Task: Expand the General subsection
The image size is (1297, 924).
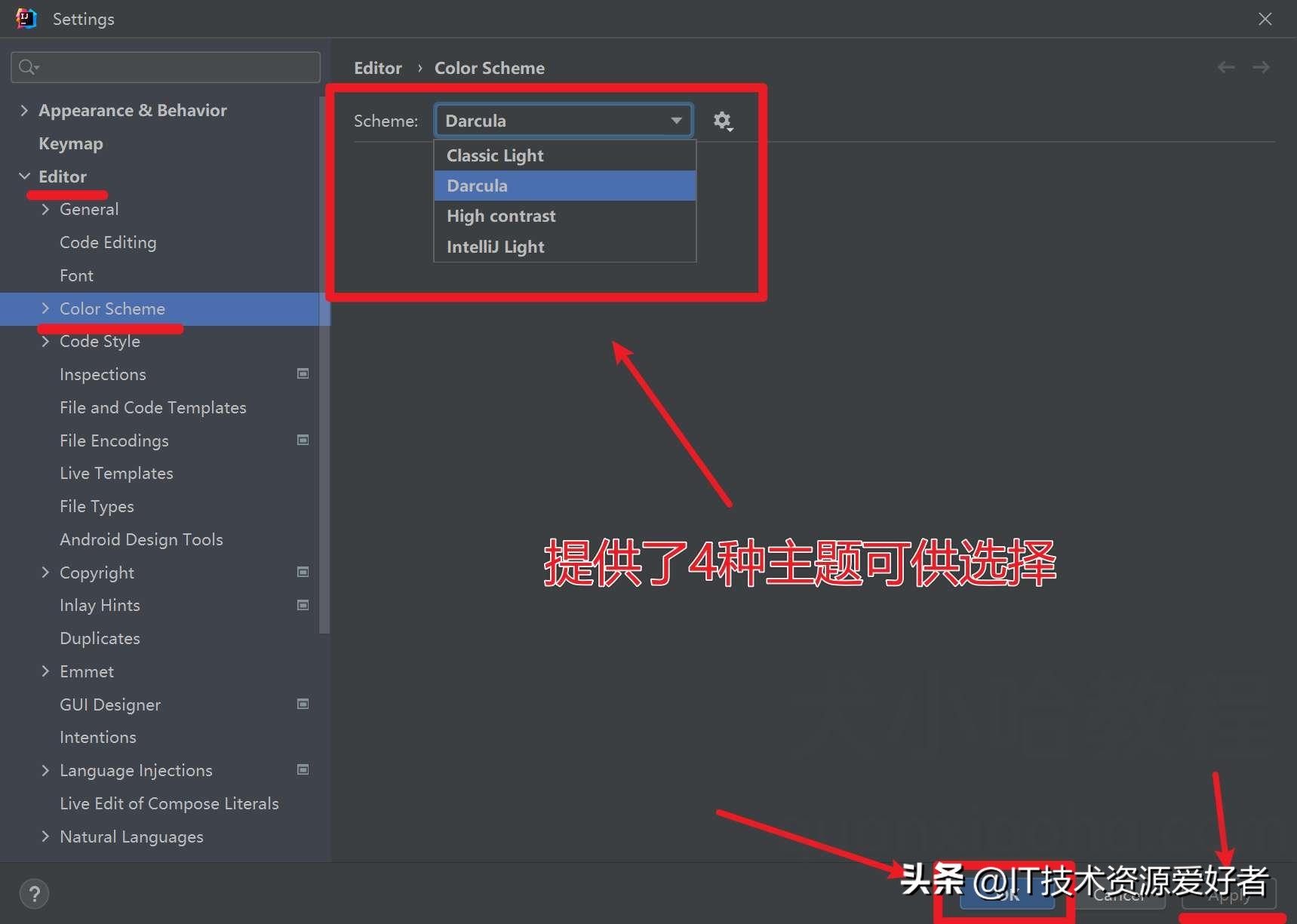Action: coord(45,209)
